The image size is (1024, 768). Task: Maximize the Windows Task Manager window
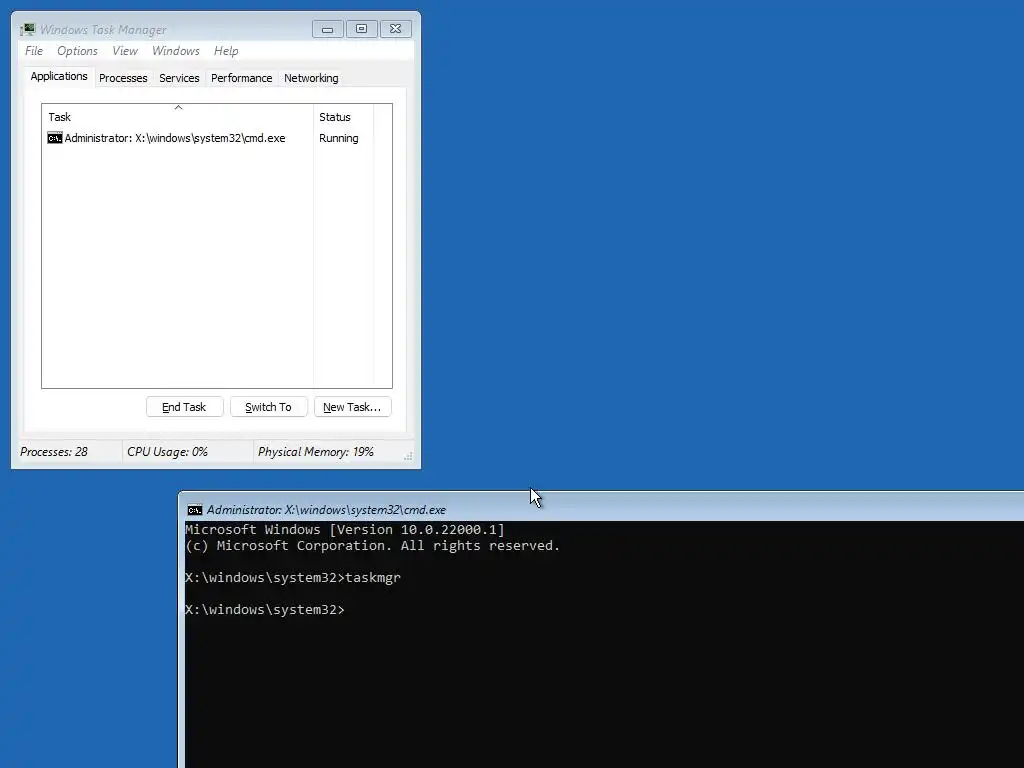click(362, 29)
